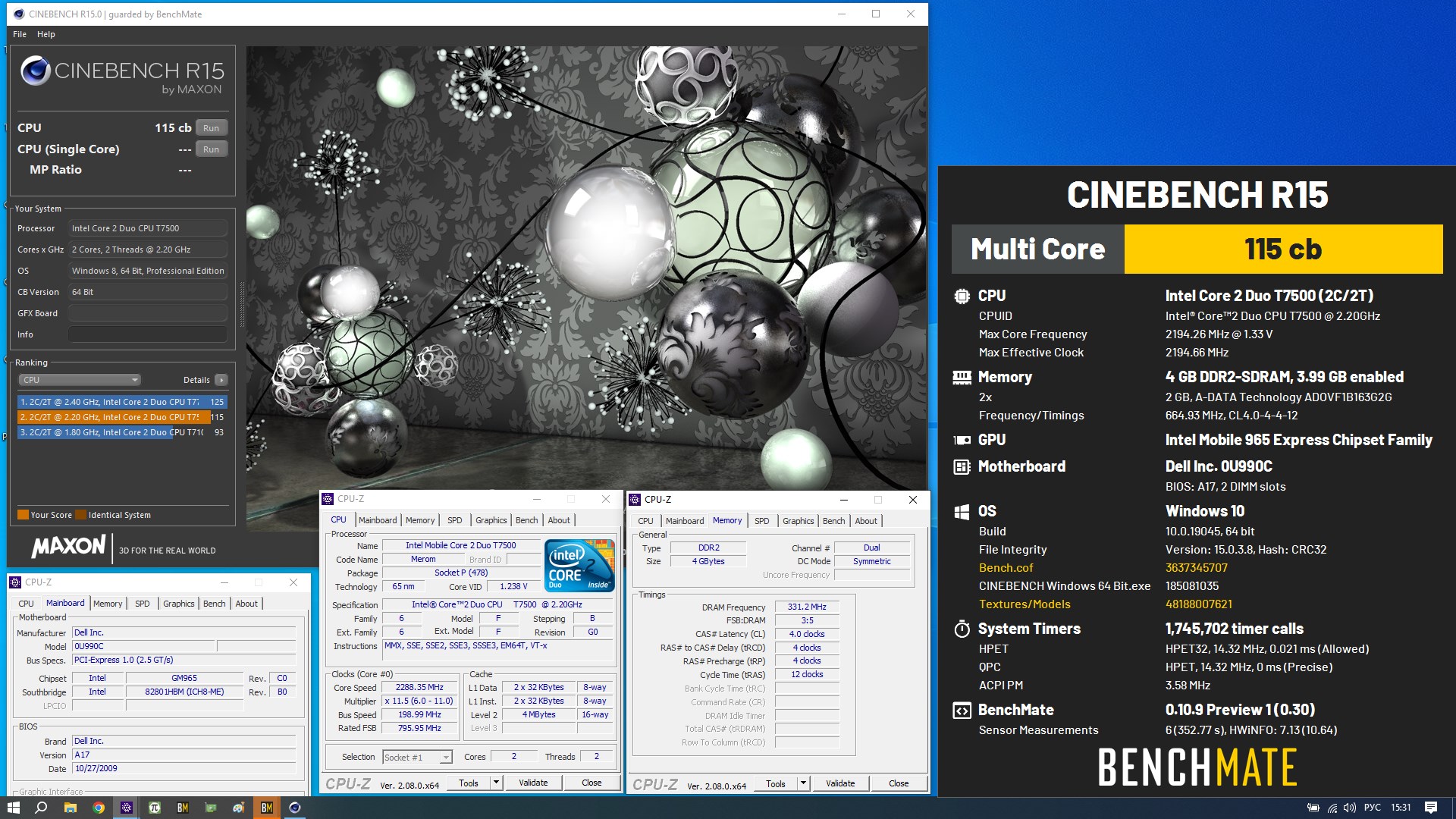
Task: Open the notification action center
Action: click(x=1431, y=808)
